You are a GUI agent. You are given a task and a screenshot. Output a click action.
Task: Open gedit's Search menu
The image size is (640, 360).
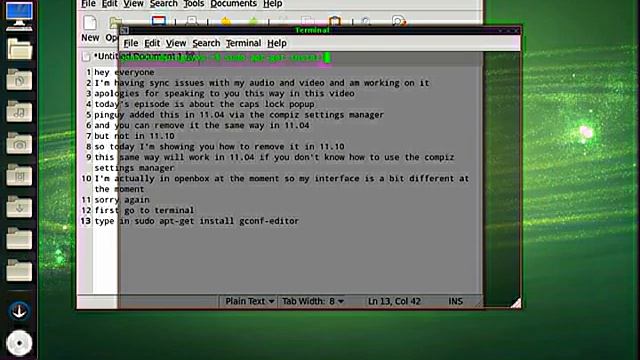pyautogui.click(x=163, y=4)
